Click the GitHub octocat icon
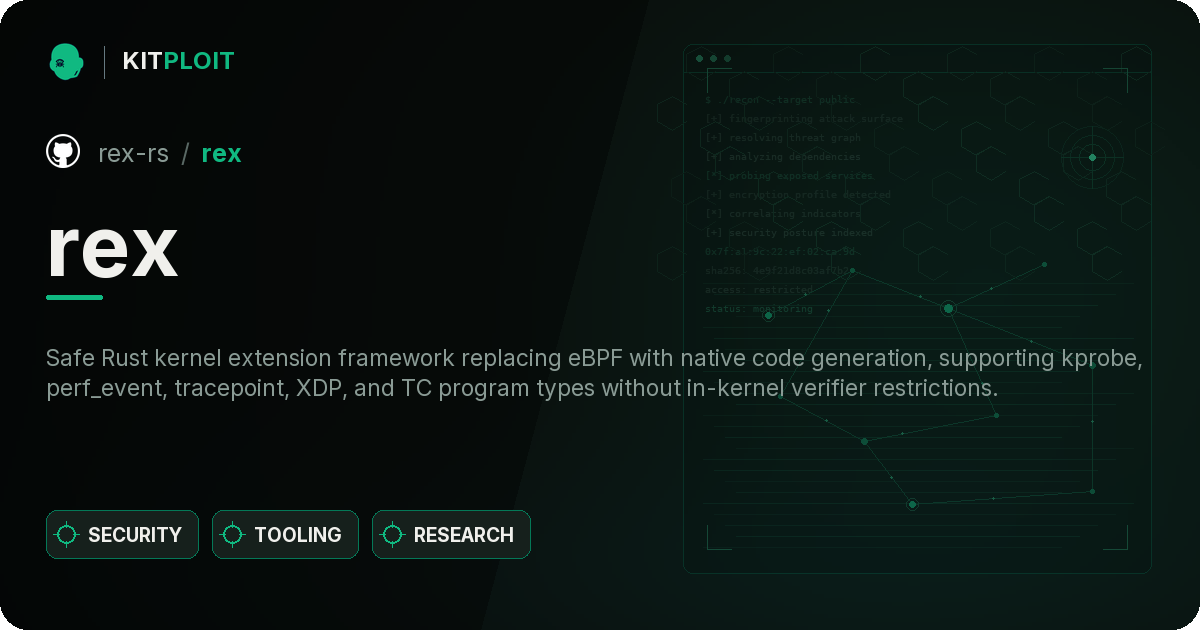 tap(63, 152)
